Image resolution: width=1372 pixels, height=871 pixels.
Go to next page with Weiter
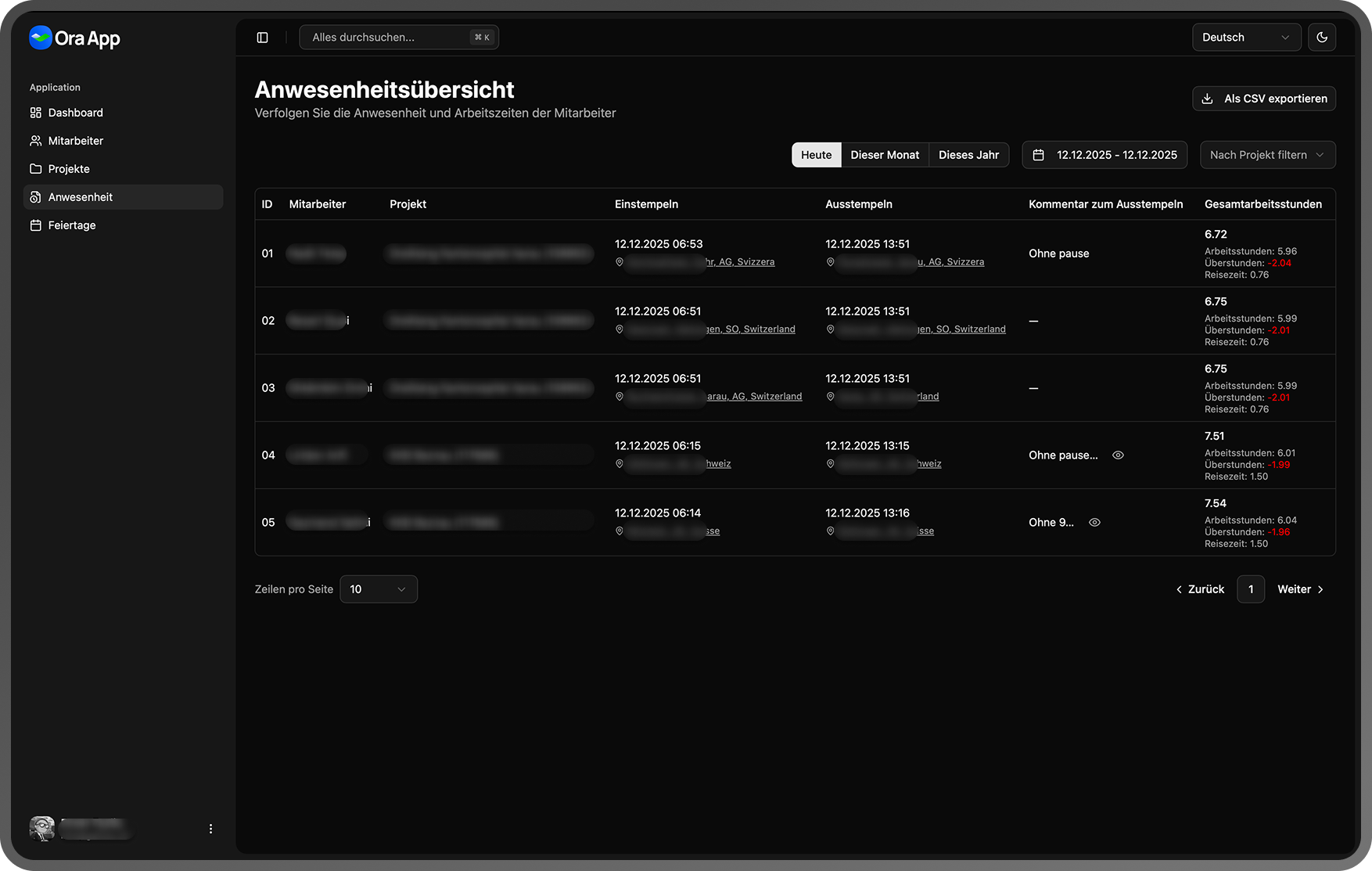point(1300,589)
